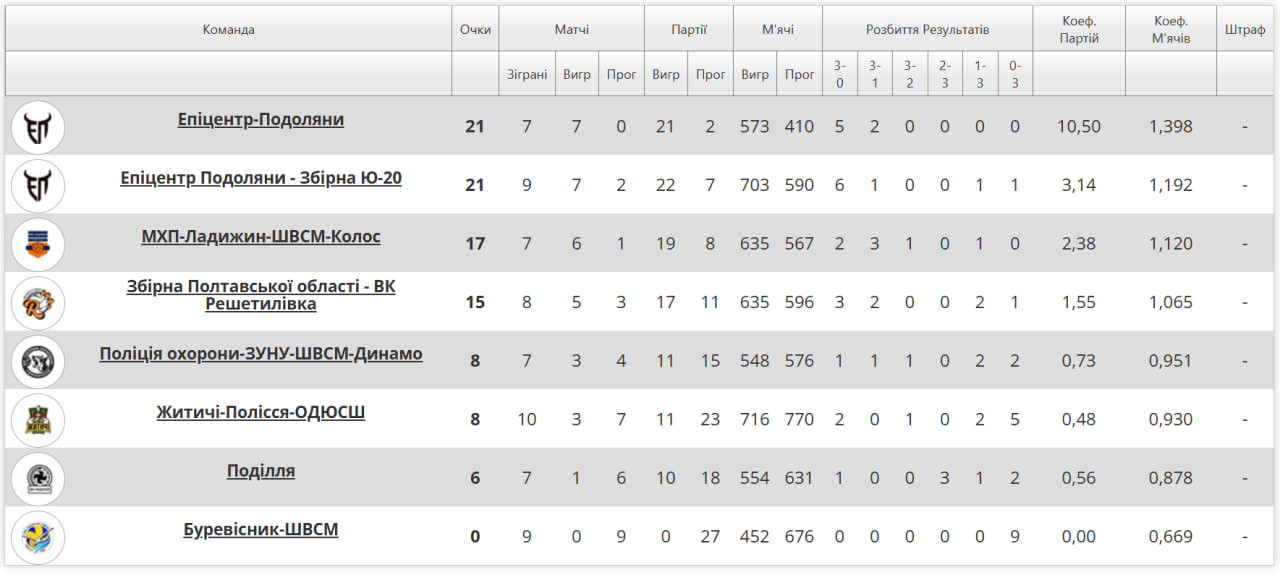Follow the Житичі-Полісся-ОДЮСШ link

point(260,412)
